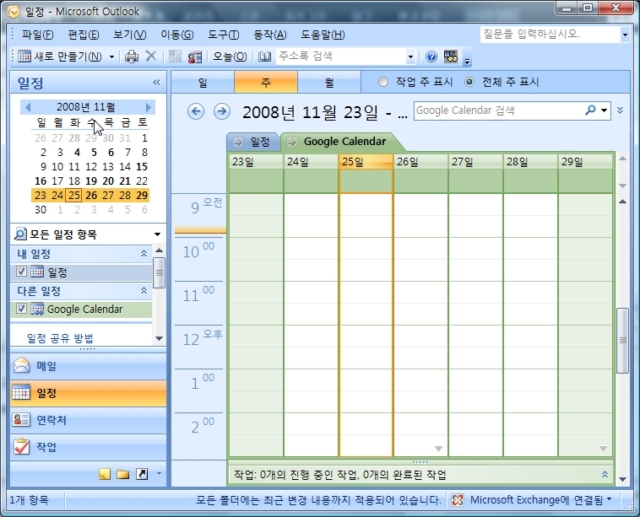Click the 25일 day header
The image size is (640, 517).
click(x=366, y=162)
